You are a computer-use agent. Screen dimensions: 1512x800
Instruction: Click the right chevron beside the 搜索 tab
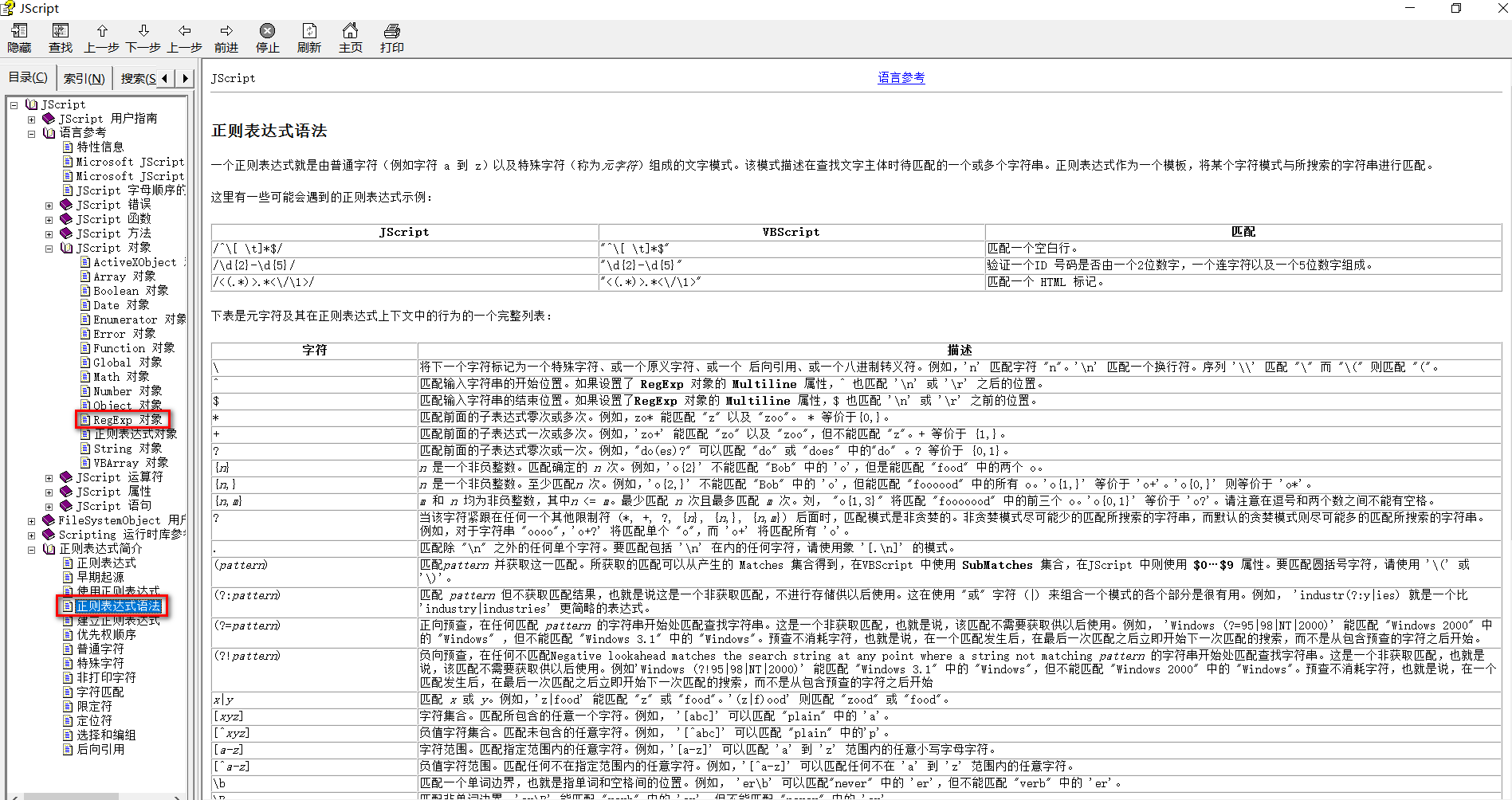click(x=185, y=78)
